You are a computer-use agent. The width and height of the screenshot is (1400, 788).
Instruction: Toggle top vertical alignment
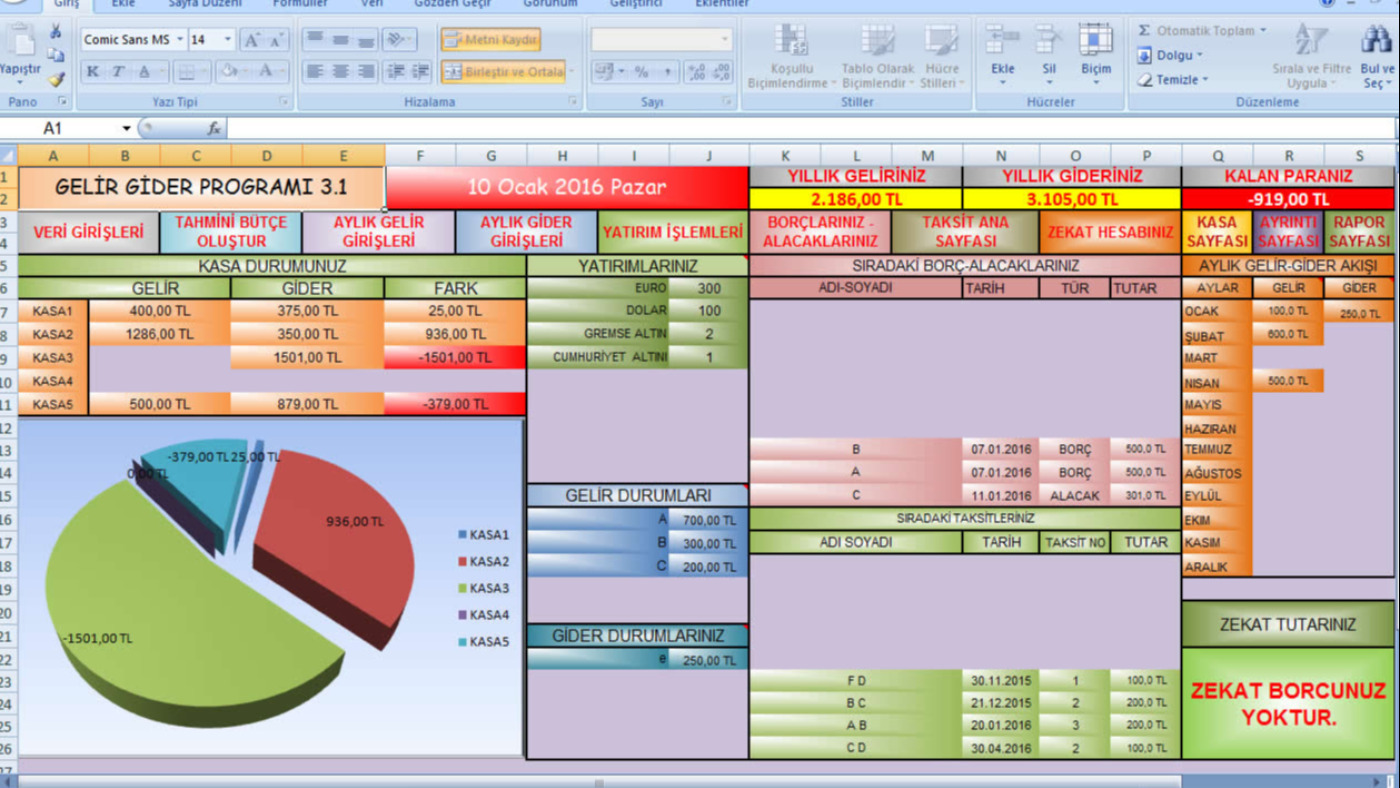coord(315,40)
